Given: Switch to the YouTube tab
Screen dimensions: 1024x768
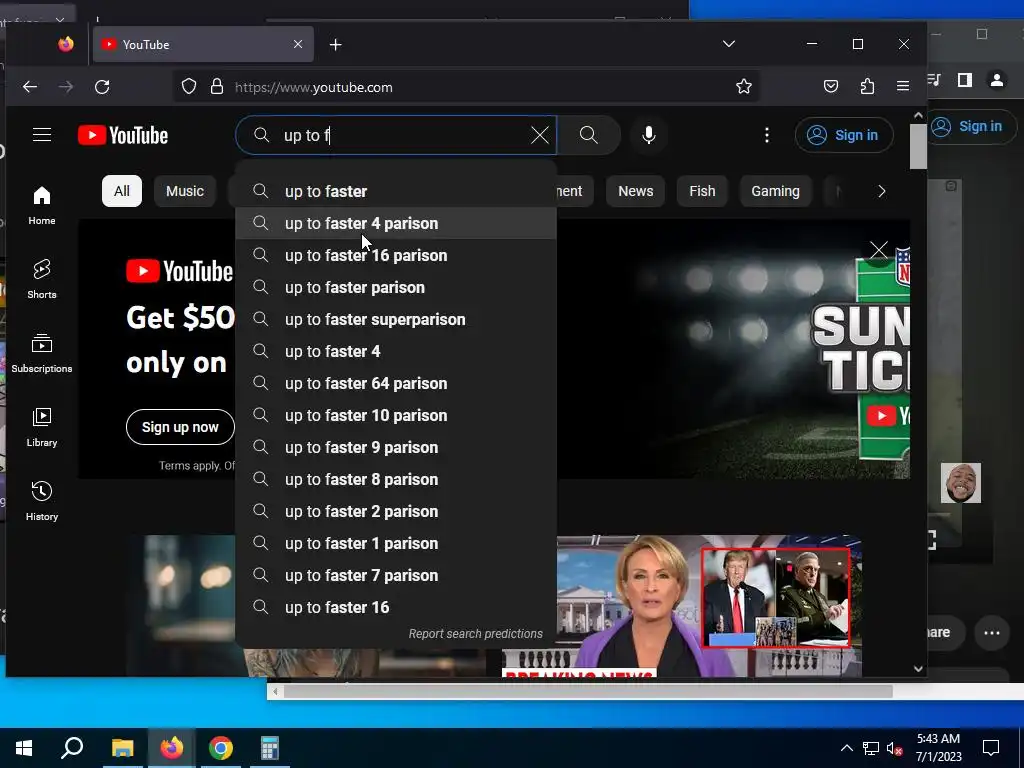Looking at the screenshot, I should (202, 44).
